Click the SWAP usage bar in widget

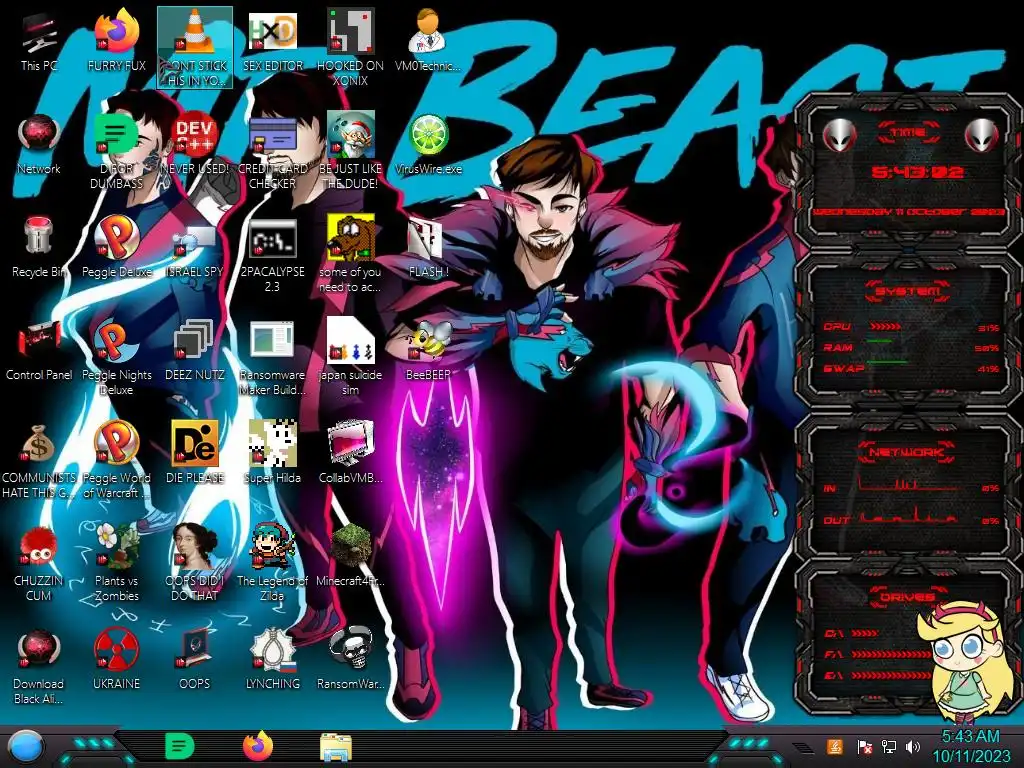pos(887,362)
